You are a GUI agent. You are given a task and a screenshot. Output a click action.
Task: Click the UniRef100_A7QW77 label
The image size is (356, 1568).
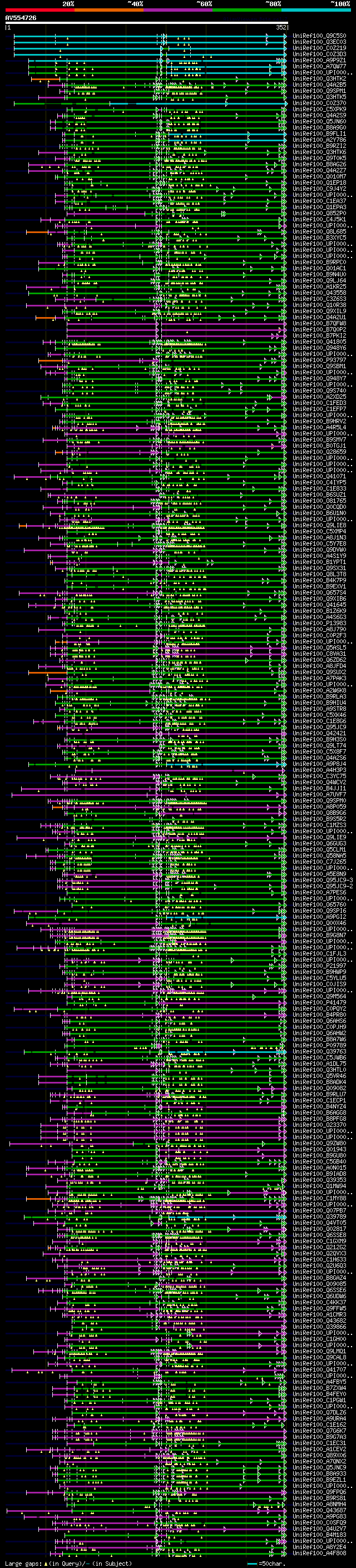point(319,66)
